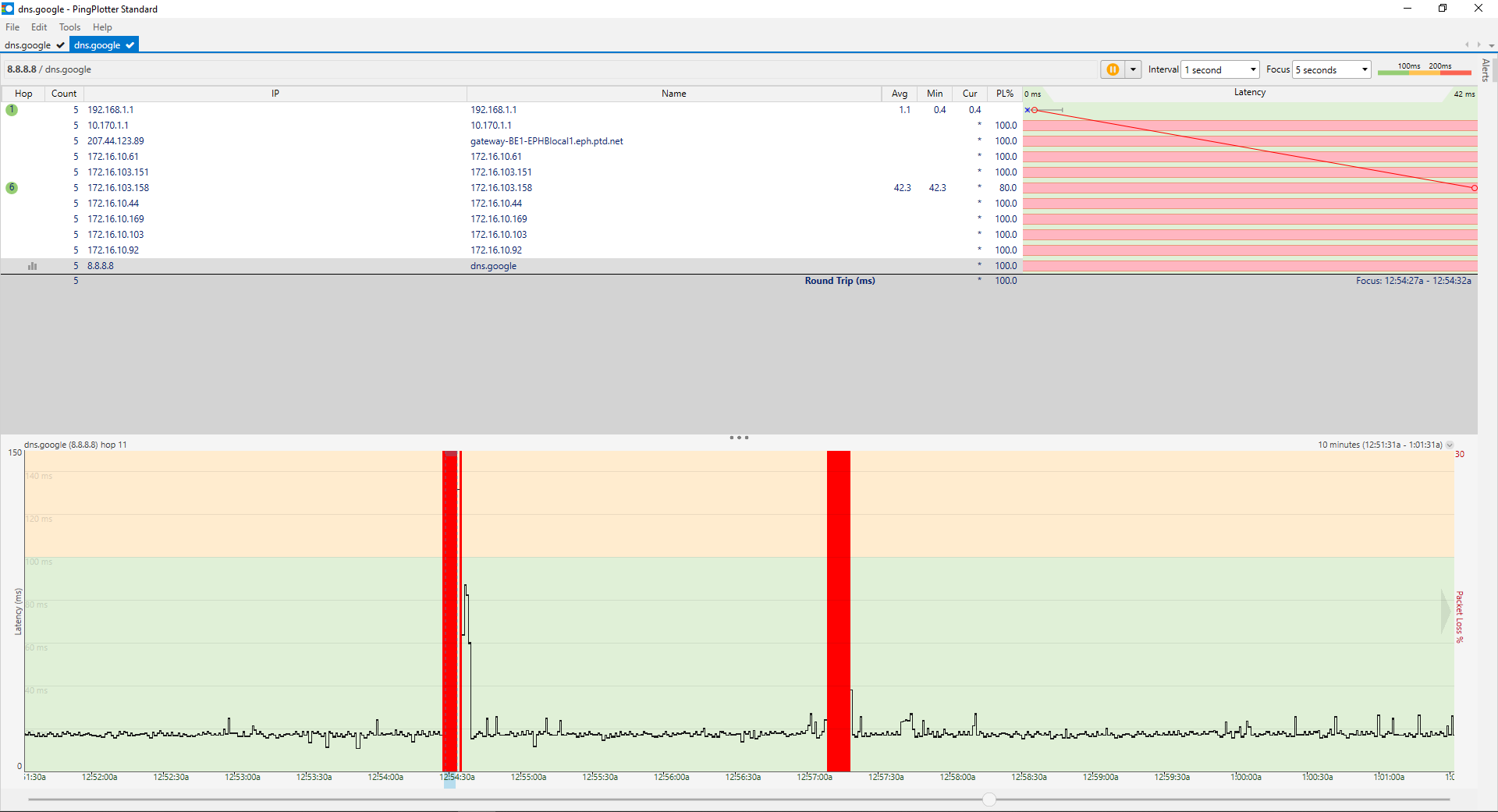This screenshot has height=812, width=1498.
Task: Click the tab scroll left arrow
Action: coord(1467,45)
